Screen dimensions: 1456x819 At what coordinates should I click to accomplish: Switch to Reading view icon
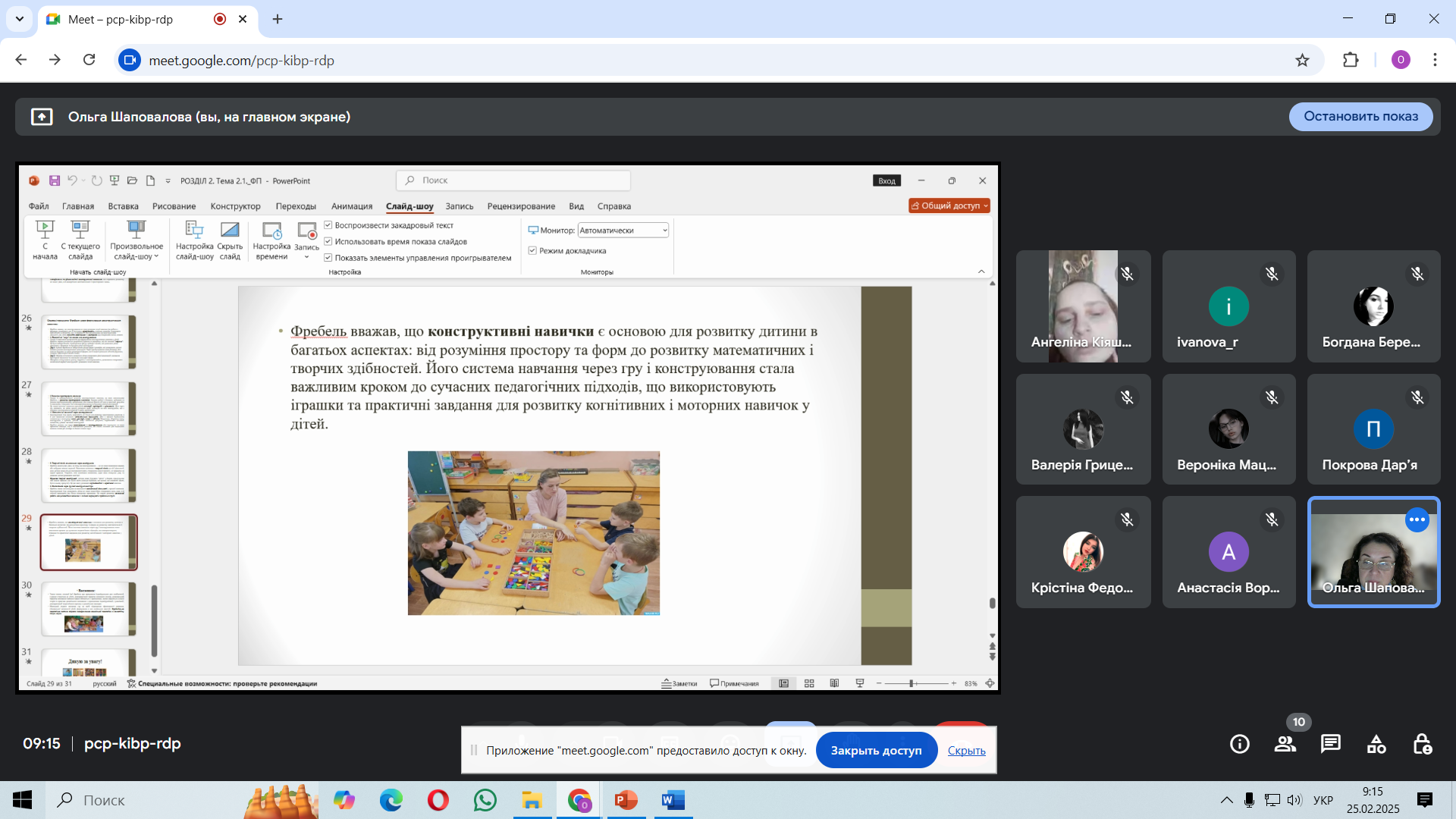[x=834, y=683]
